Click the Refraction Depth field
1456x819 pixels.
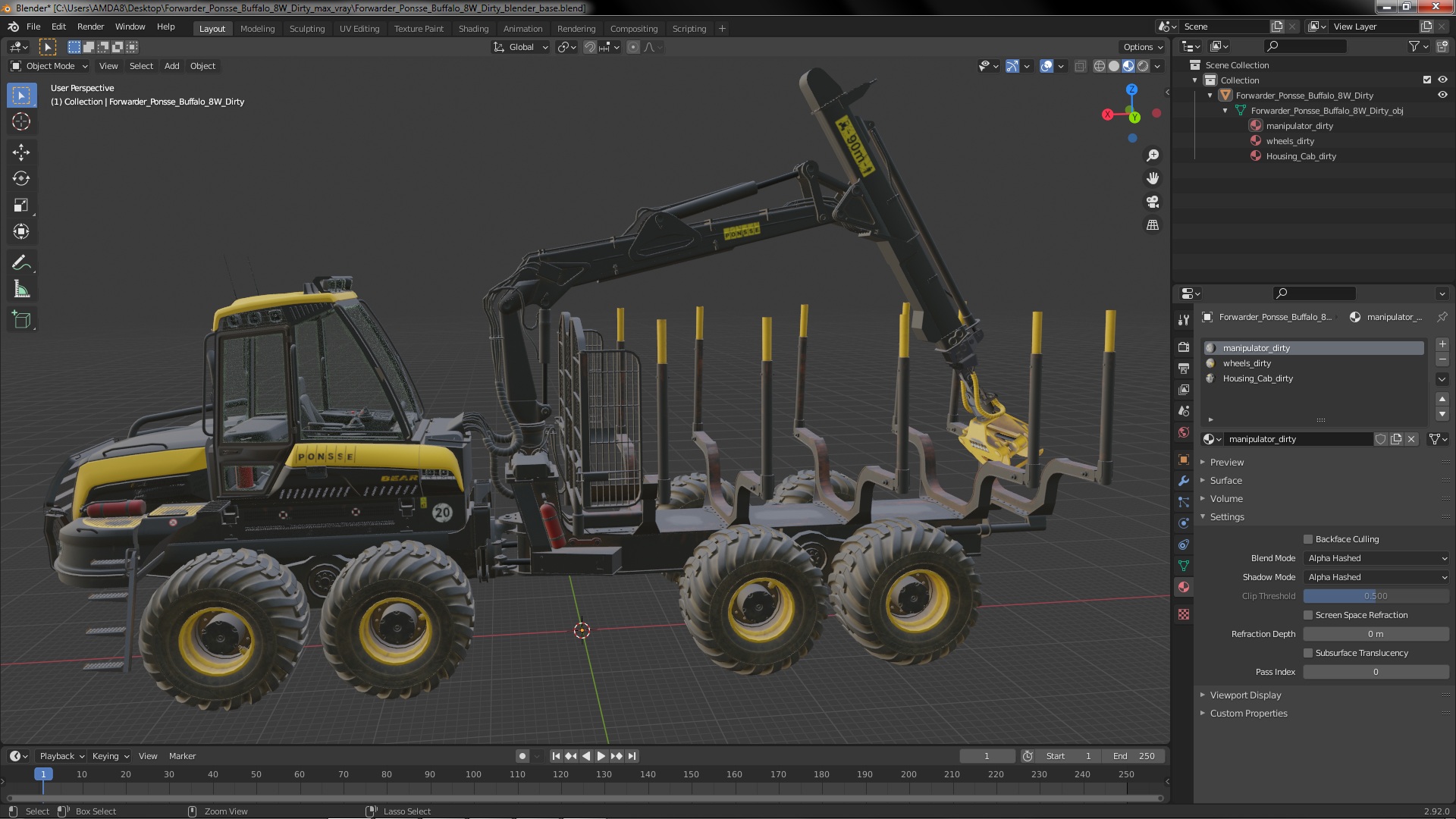click(1376, 634)
